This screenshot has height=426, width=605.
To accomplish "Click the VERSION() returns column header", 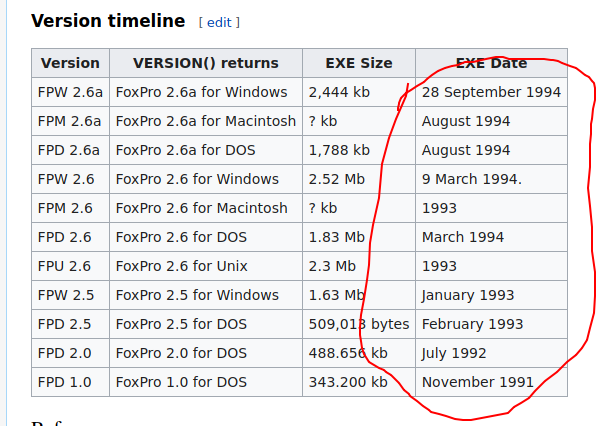I will click(x=206, y=63).
